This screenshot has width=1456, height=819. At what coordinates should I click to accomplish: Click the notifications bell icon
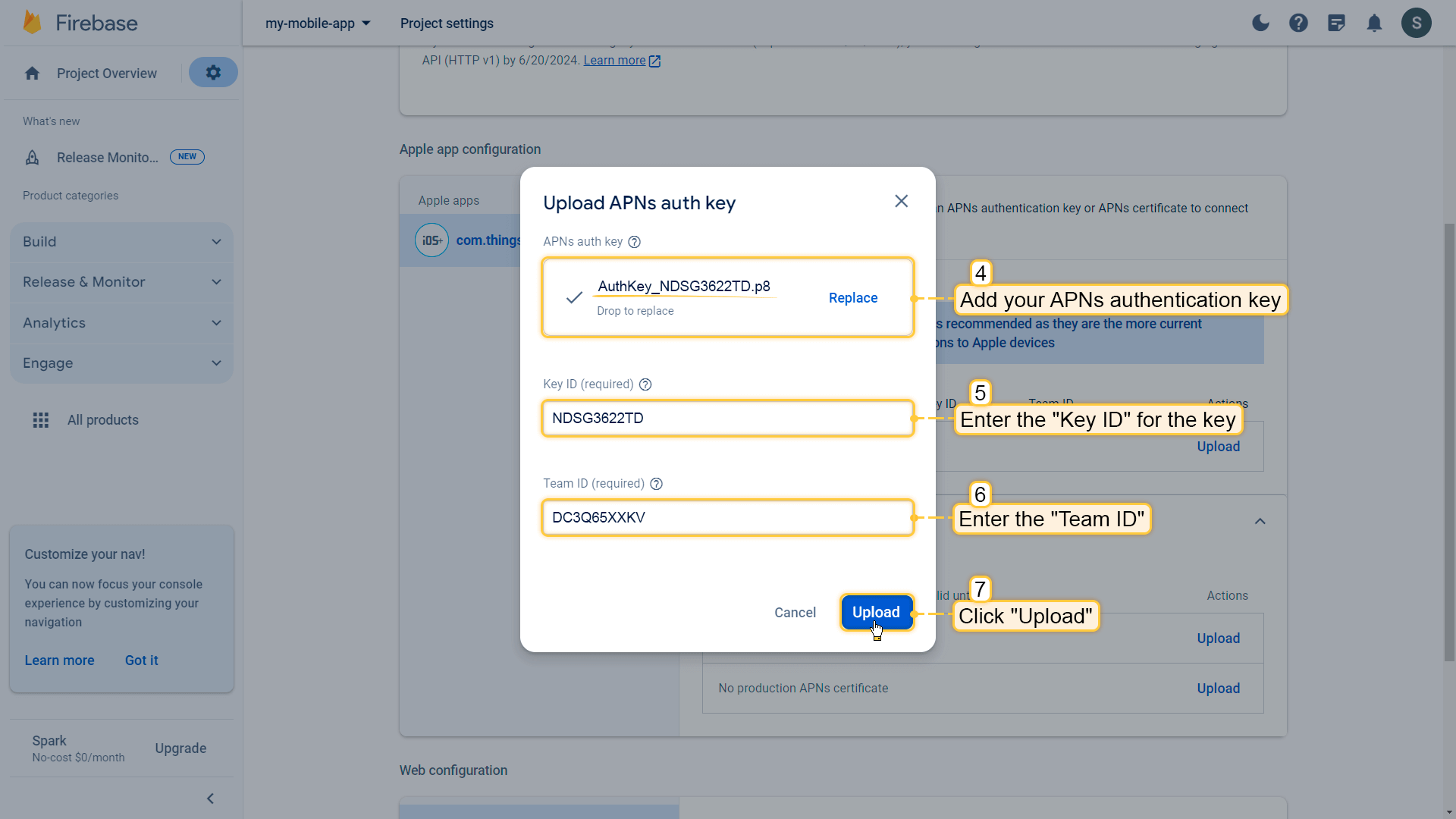tap(1374, 23)
